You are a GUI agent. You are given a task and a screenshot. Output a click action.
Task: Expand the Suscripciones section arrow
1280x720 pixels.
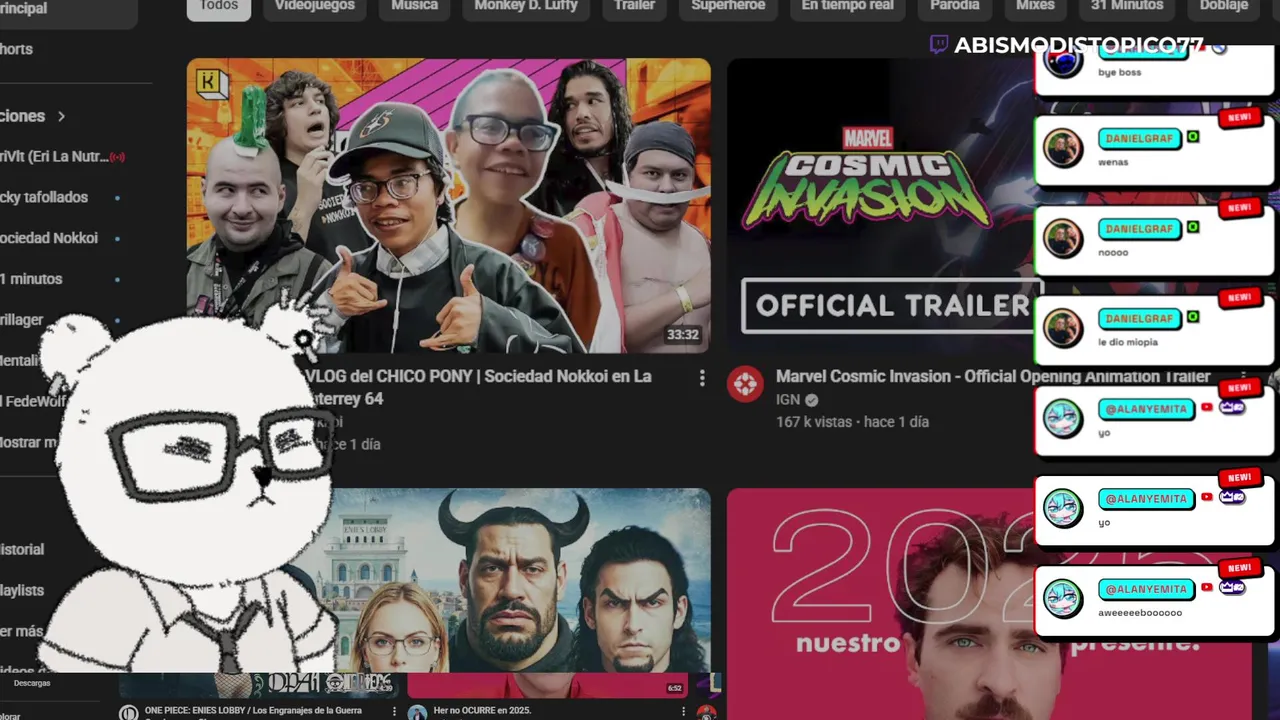(x=61, y=116)
